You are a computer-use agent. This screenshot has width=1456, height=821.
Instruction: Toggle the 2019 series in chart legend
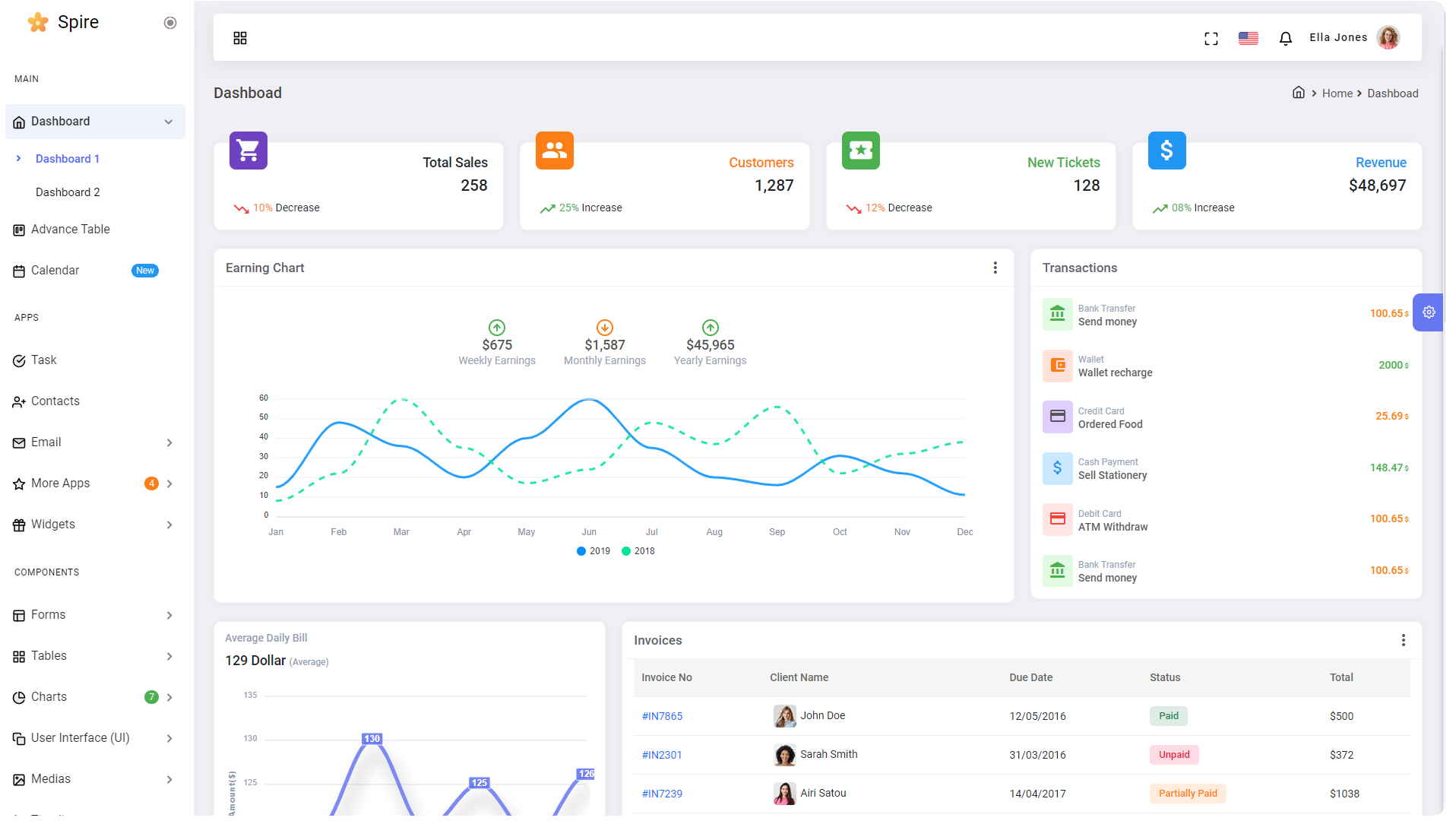(593, 551)
